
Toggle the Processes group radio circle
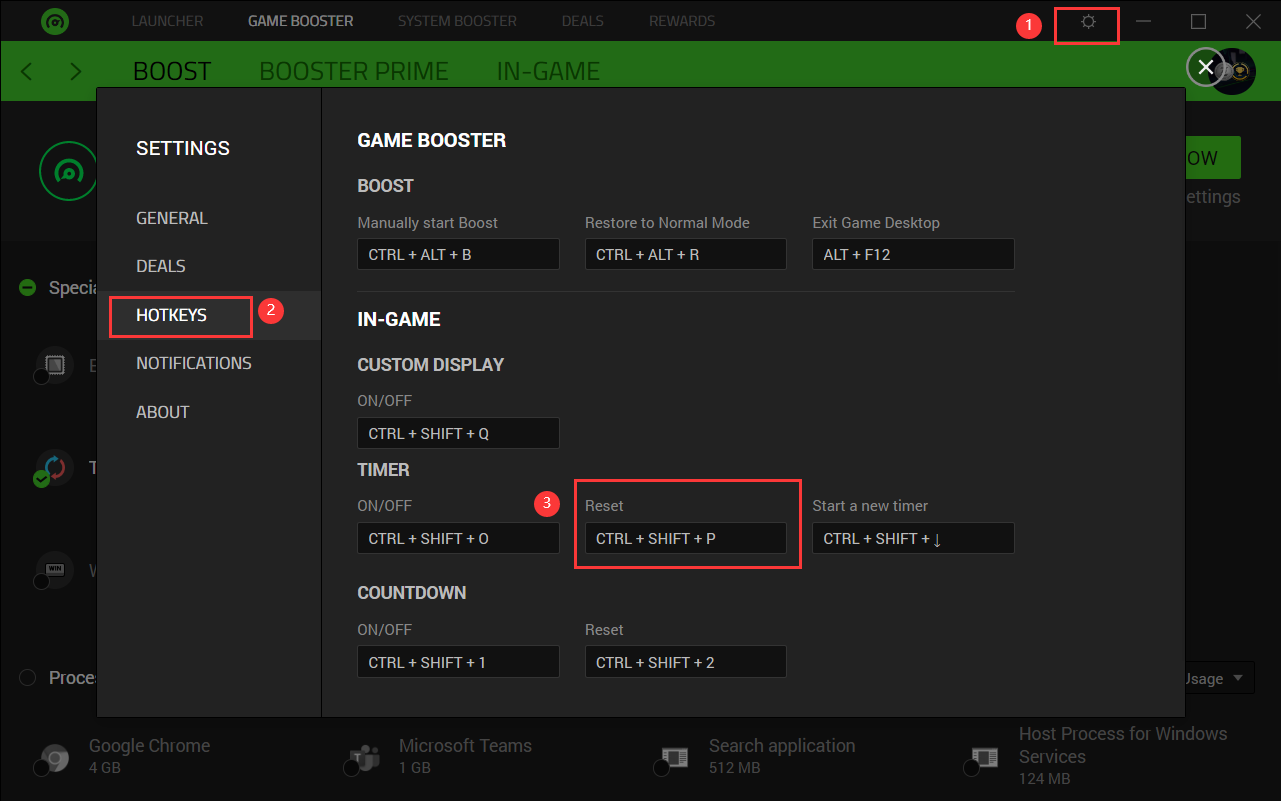click(x=28, y=678)
